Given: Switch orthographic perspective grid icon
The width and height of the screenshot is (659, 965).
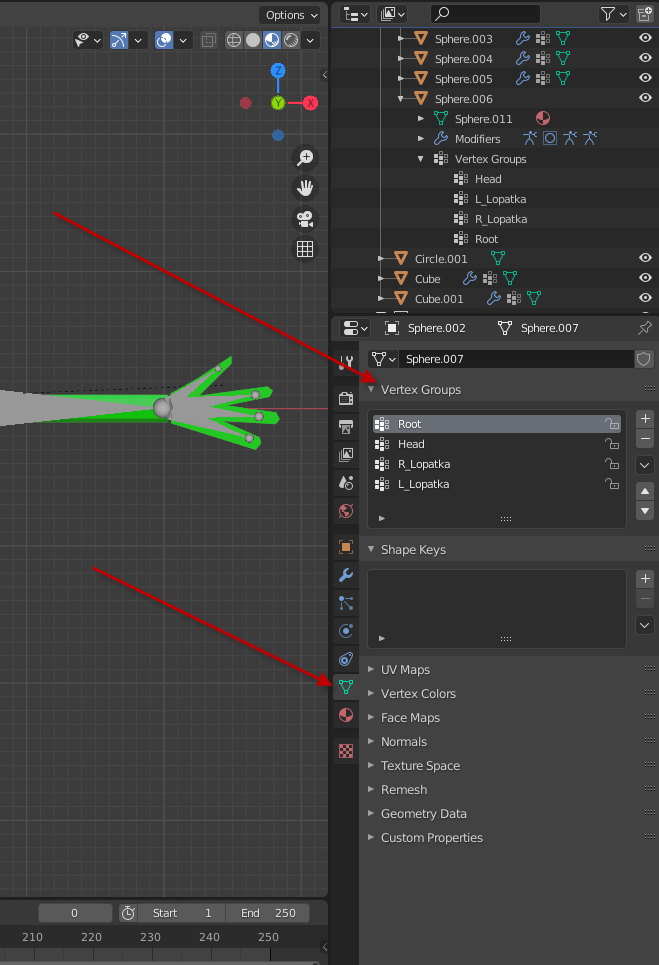Looking at the screenshot, I should pyautogui.click(x=305, y=249).
